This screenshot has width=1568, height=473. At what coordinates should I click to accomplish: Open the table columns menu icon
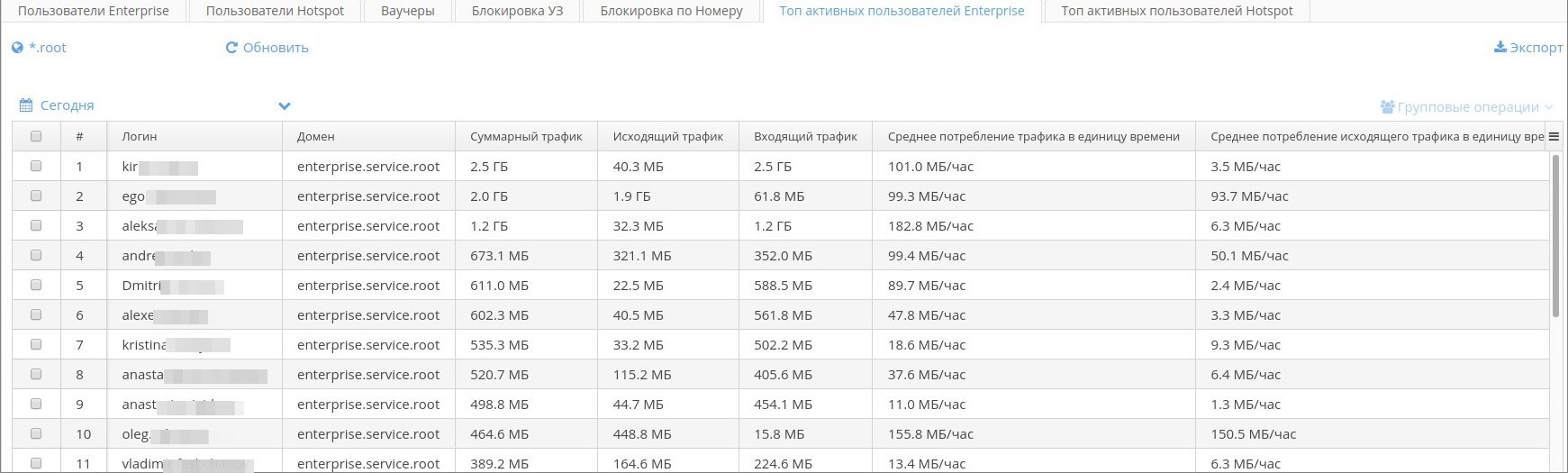coord(1554,137)
